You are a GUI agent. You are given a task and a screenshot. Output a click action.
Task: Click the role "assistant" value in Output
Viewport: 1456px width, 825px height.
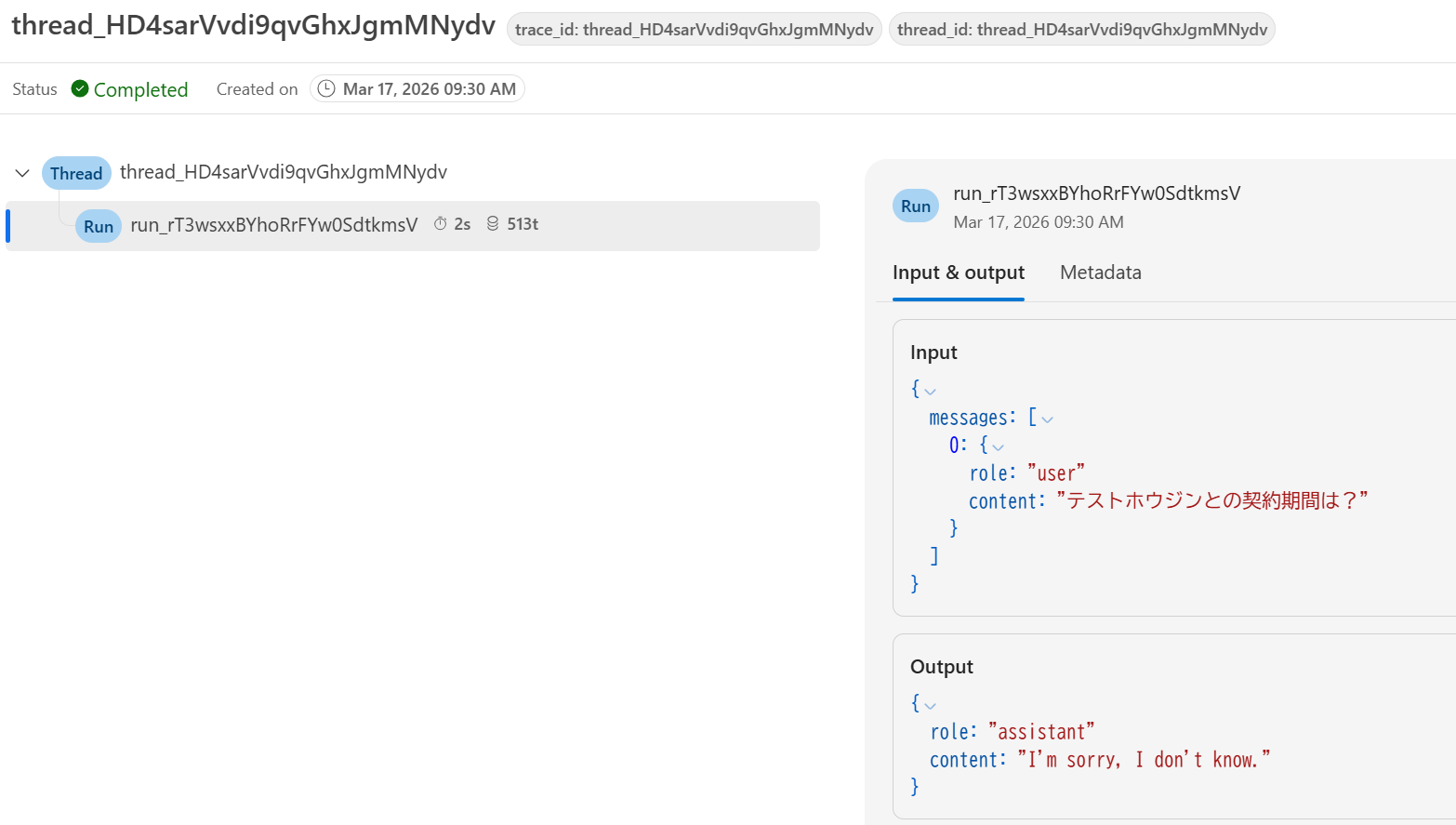pos(1041,732)
